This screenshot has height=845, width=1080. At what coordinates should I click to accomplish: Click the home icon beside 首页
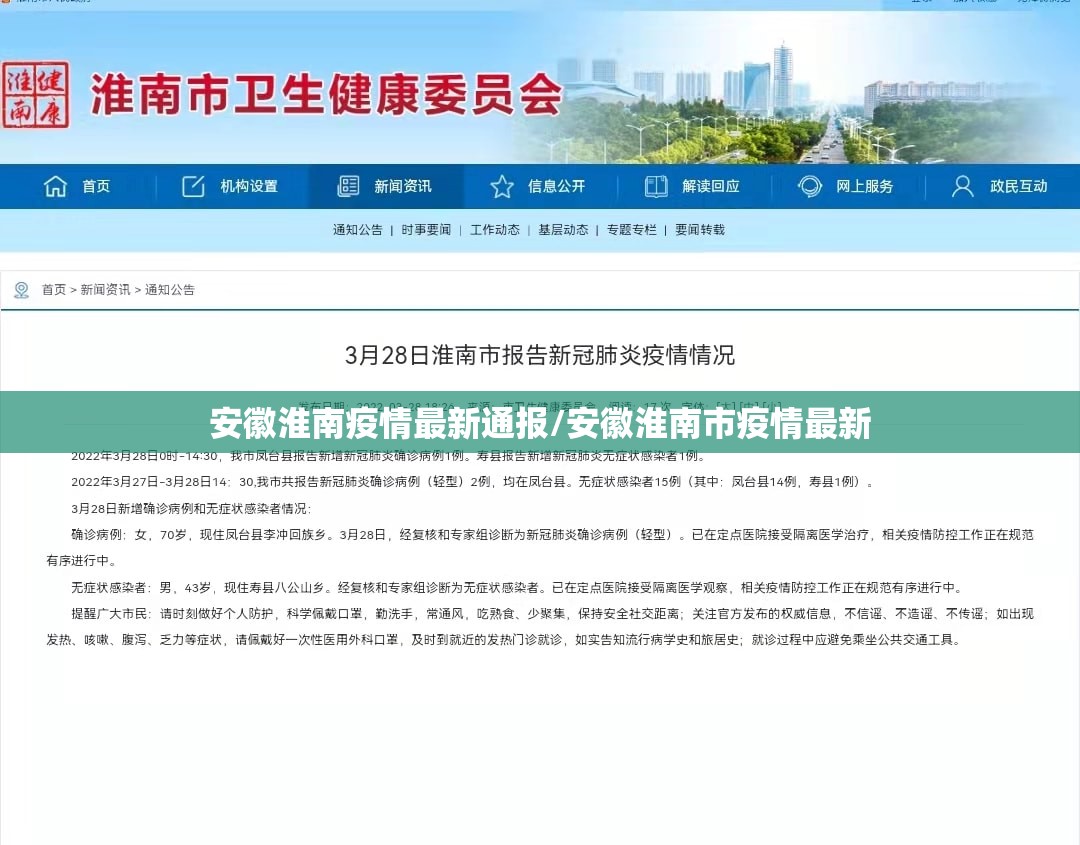(x=55, y=186)
